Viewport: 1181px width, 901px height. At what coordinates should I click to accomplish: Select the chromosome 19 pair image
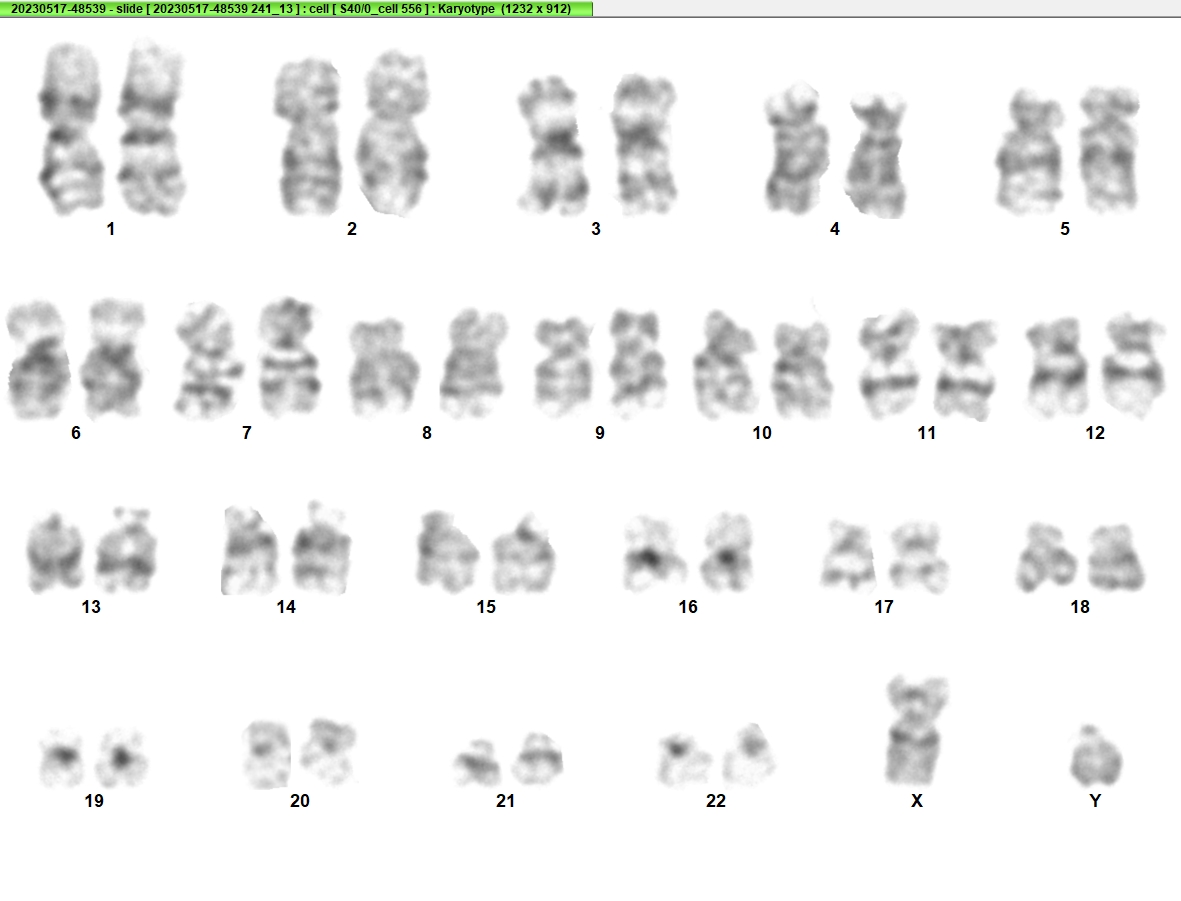click(x=94, y=758)
